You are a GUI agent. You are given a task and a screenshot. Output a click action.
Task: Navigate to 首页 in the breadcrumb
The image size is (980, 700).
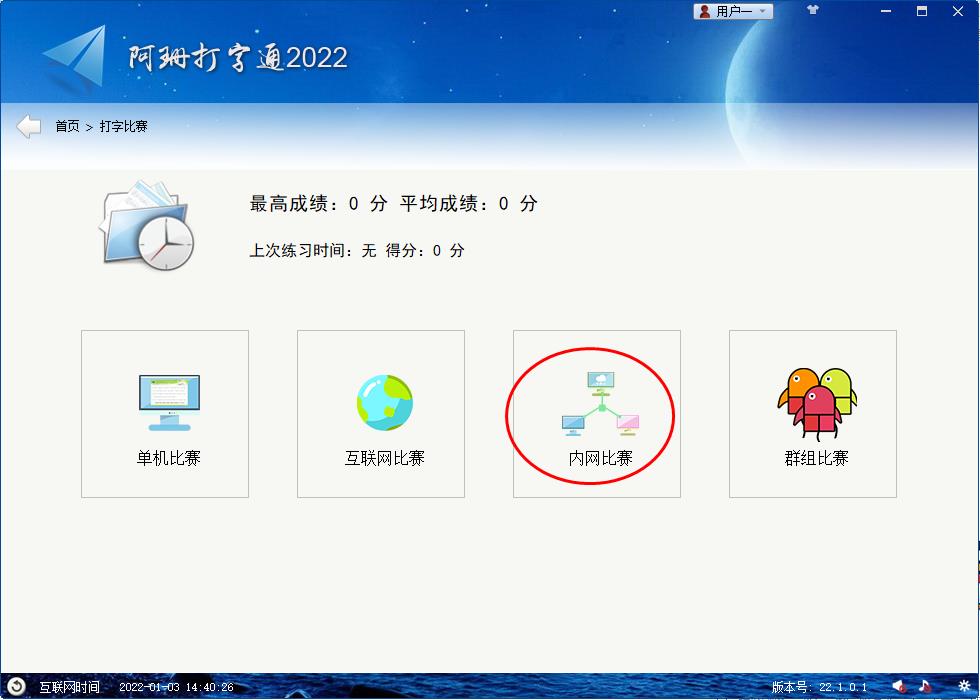[x=68, y=126]
